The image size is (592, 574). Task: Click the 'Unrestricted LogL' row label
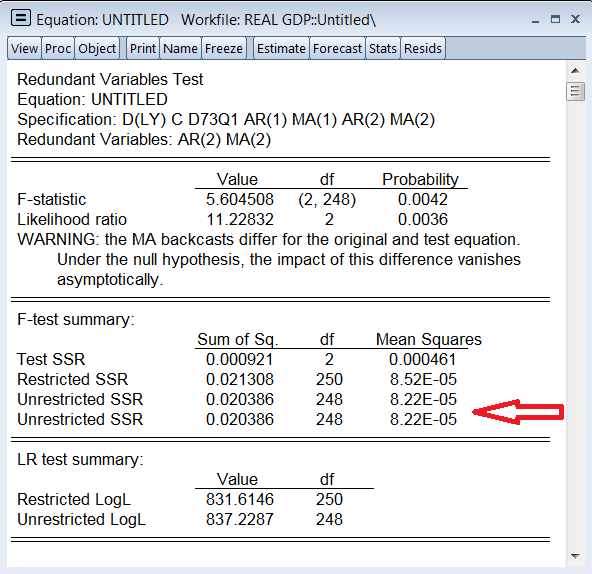(x=81, y=519)
